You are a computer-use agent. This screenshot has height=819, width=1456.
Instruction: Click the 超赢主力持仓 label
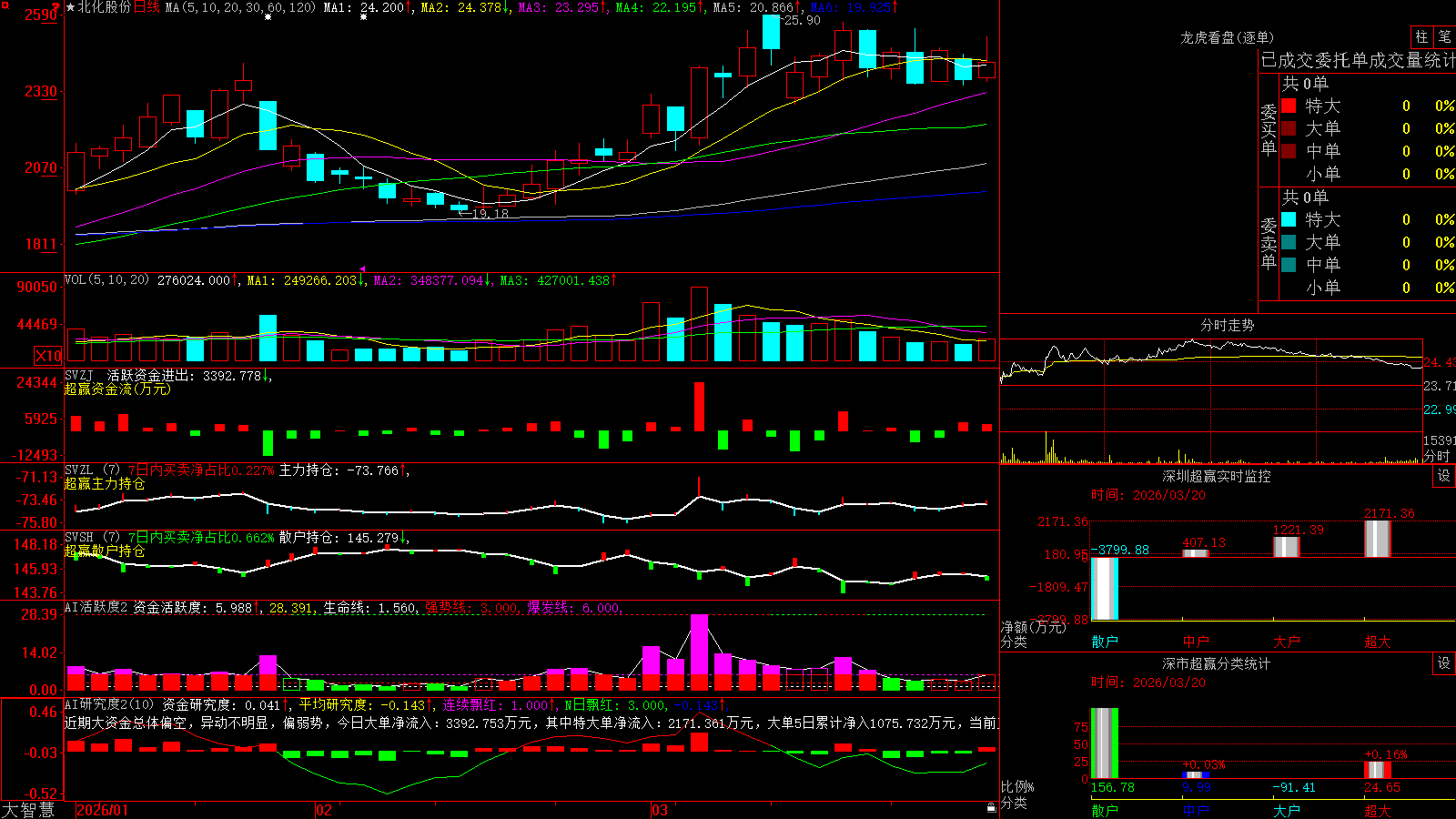click(105, 483)
